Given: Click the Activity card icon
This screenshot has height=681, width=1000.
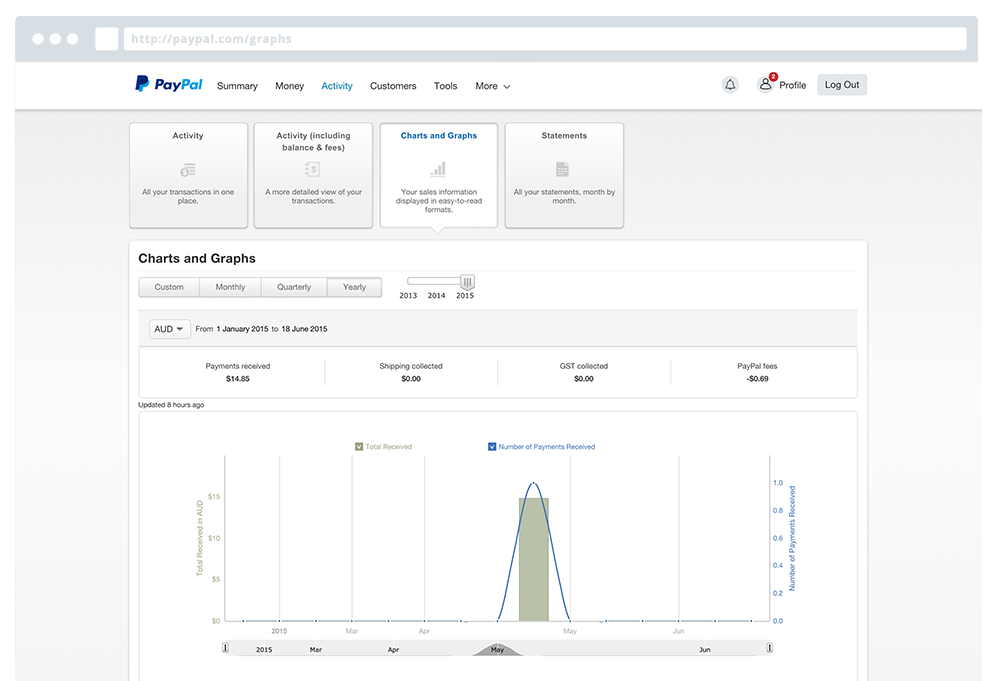Looking at the screenshot, I should coord(188,170).
